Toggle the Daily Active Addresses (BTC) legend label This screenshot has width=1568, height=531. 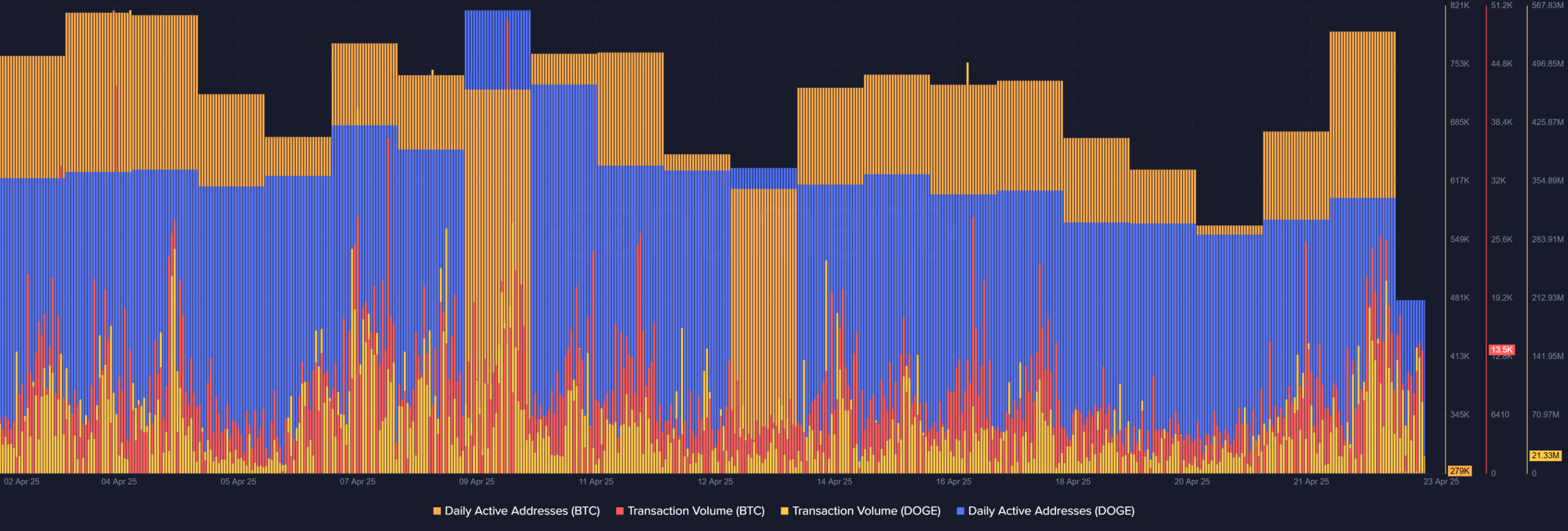(522, 511)
